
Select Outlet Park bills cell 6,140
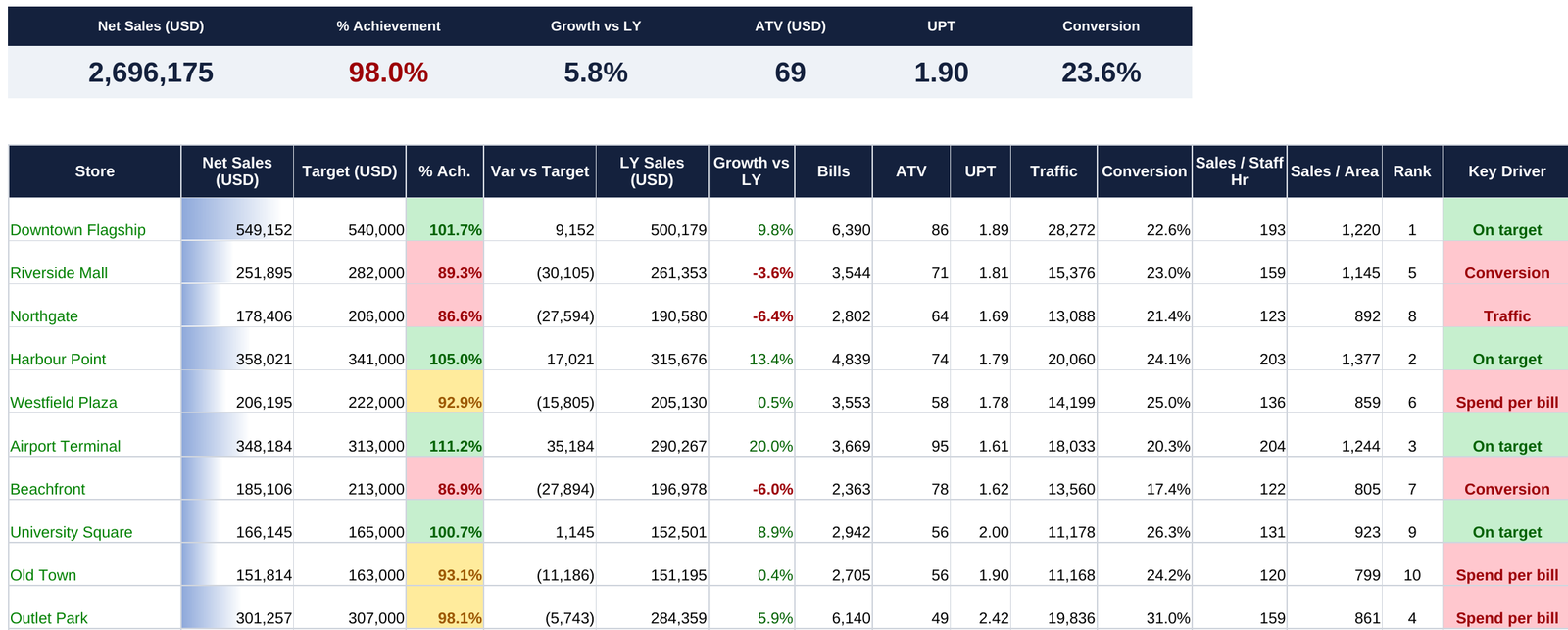(834, 607)
